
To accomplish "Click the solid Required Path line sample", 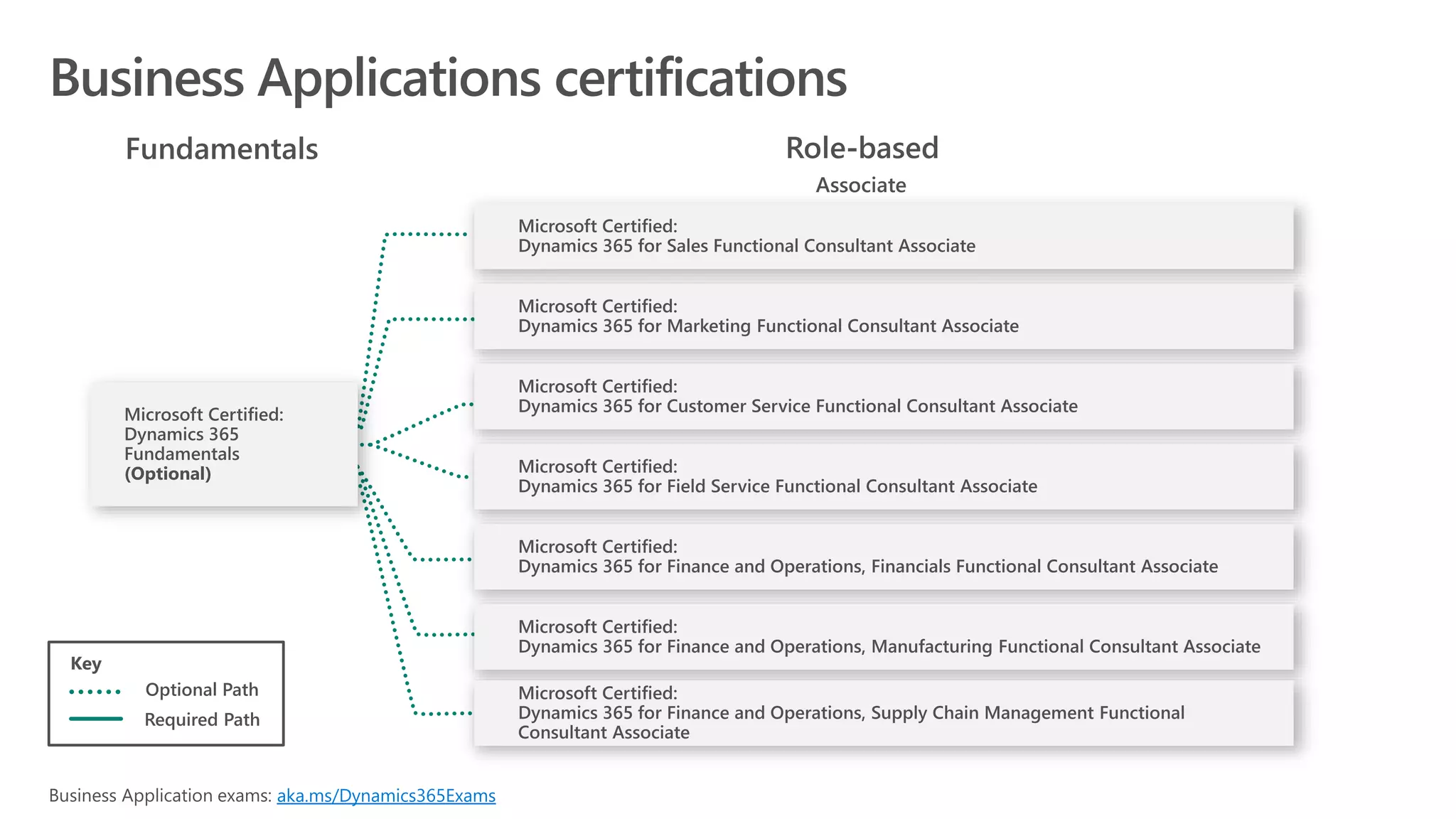I will (x=96, y=719).
